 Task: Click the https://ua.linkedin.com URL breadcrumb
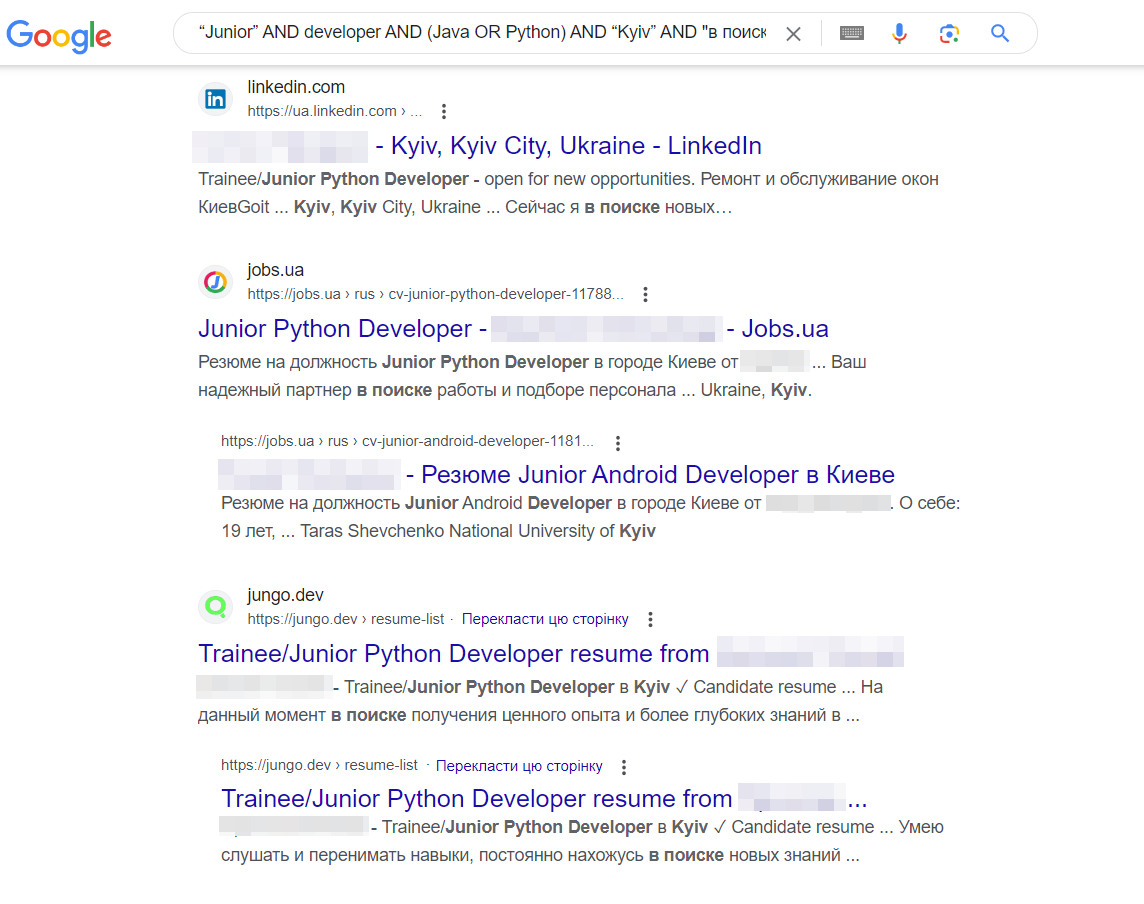[x=335, y=111]
